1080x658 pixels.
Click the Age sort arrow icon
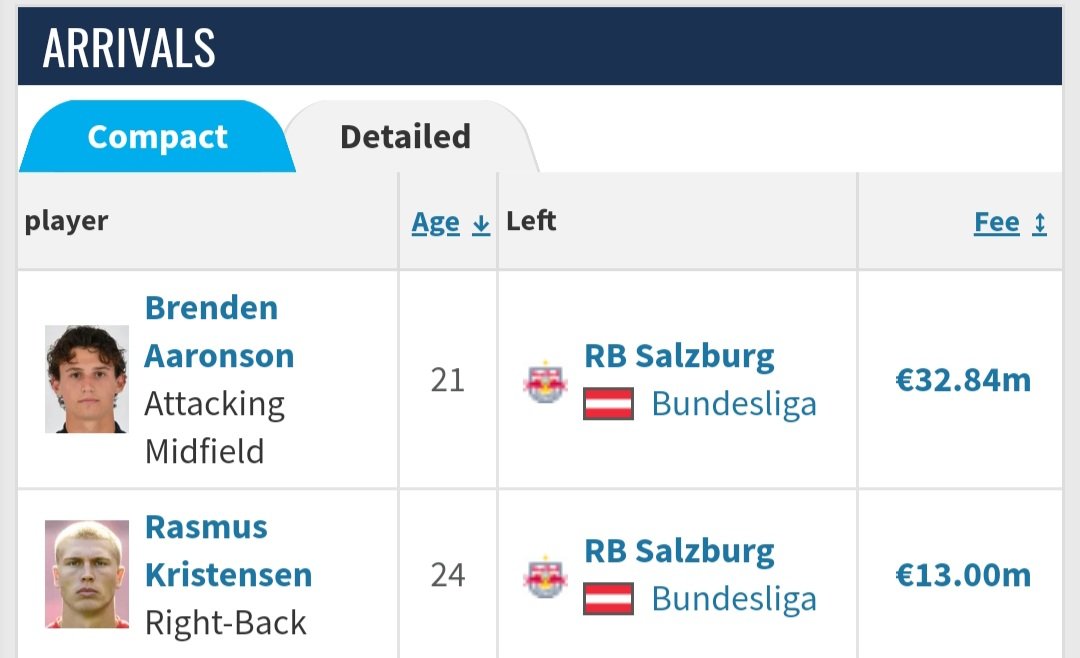481,224
